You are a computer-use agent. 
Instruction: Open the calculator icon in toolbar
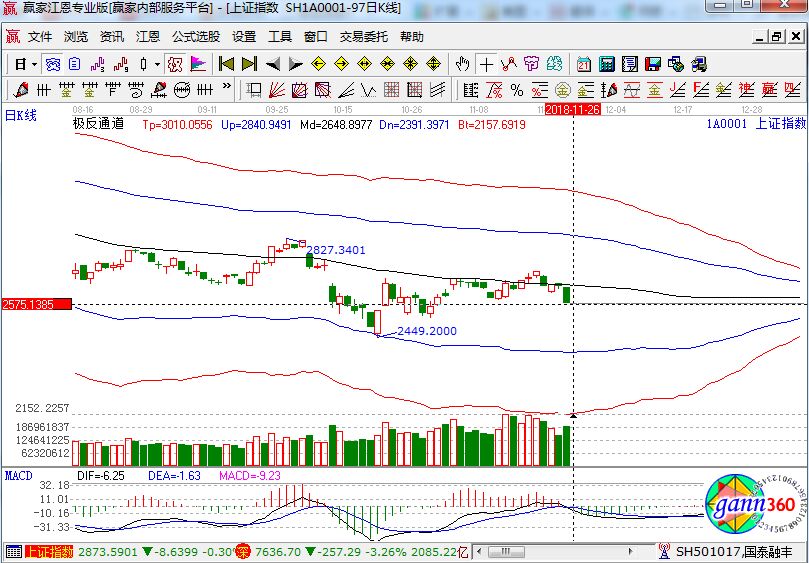click(x=607, y=64)
